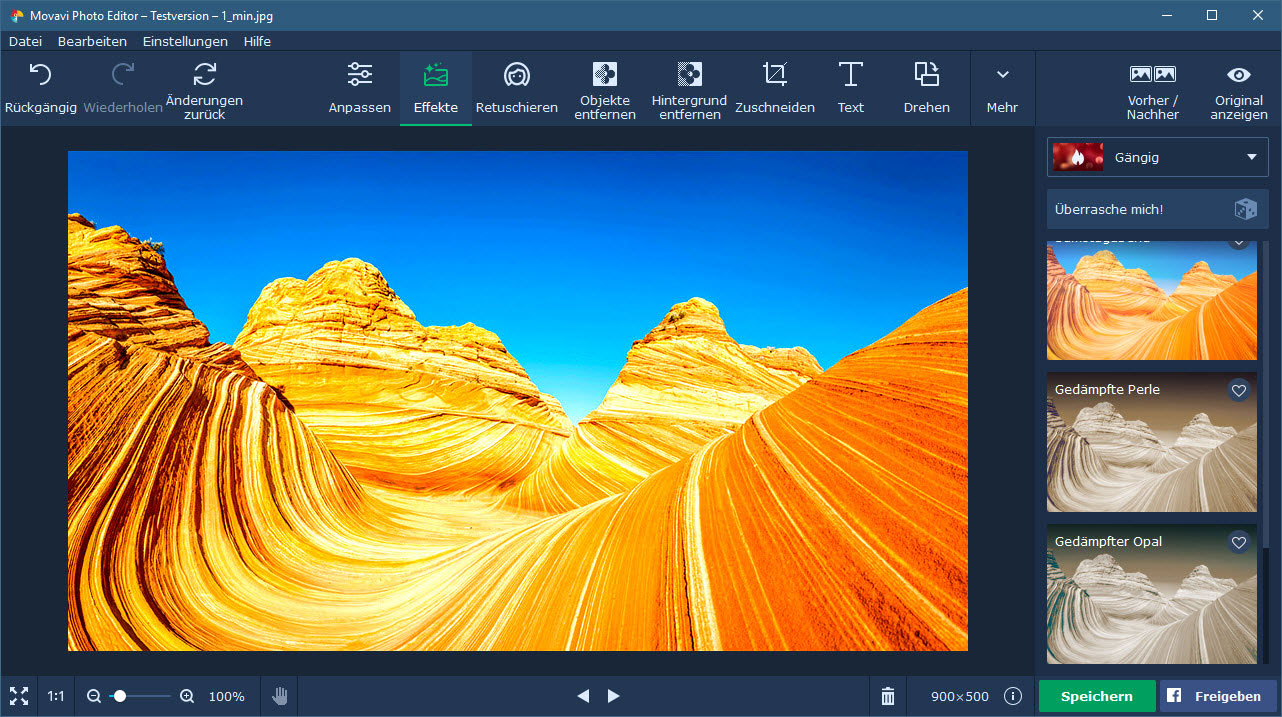The image size is (1282, 717).
Task: Select the Effekte tool
Action: (x=436, y=88)
